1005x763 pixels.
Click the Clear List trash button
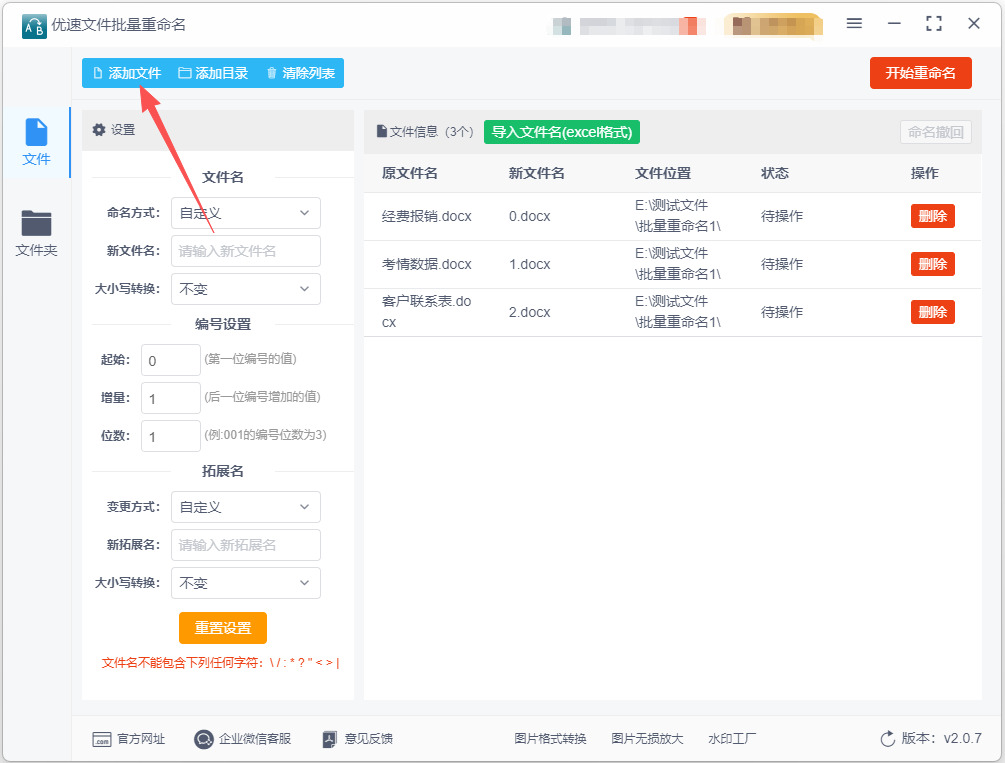300,73
